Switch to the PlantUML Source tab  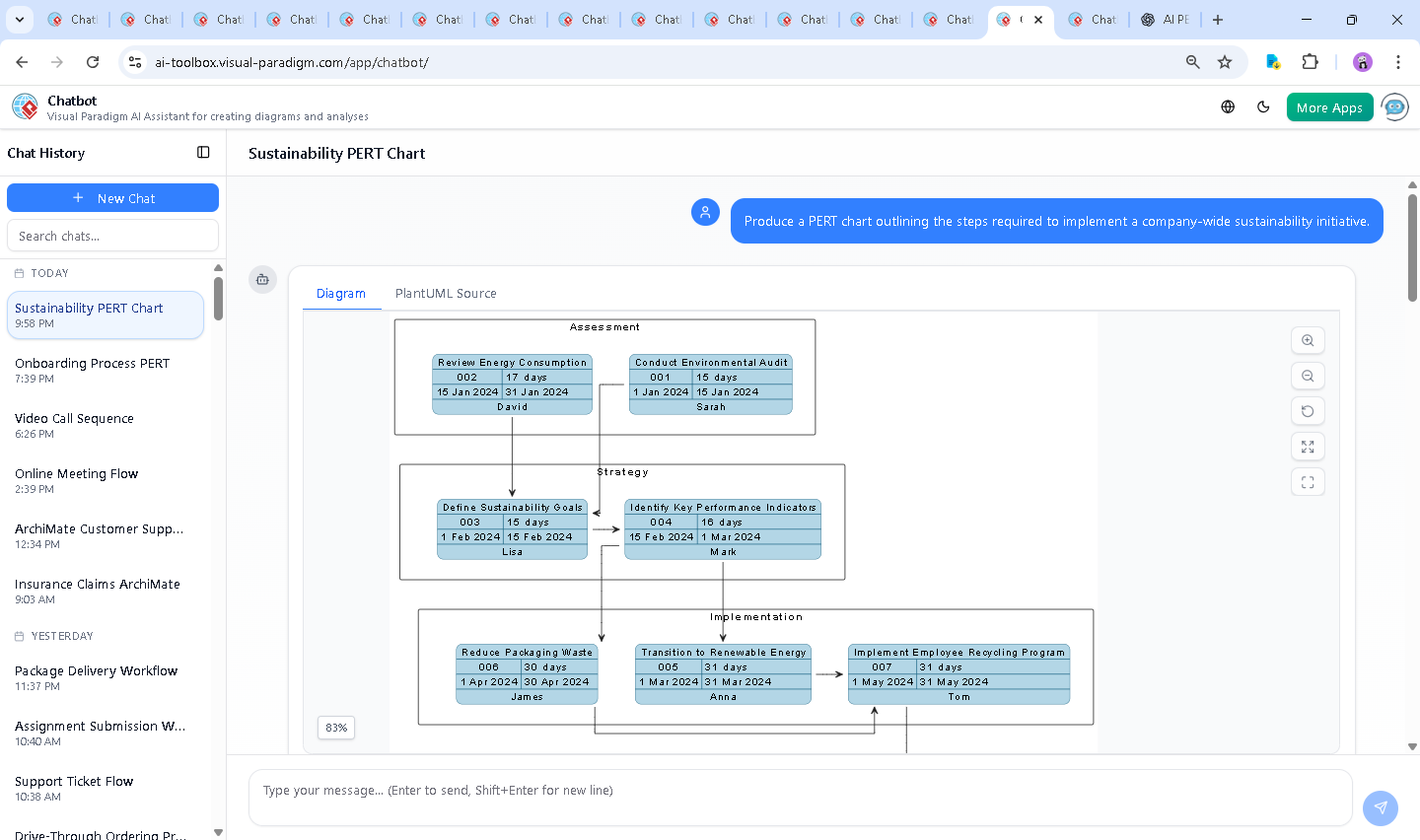pos(446,294)
